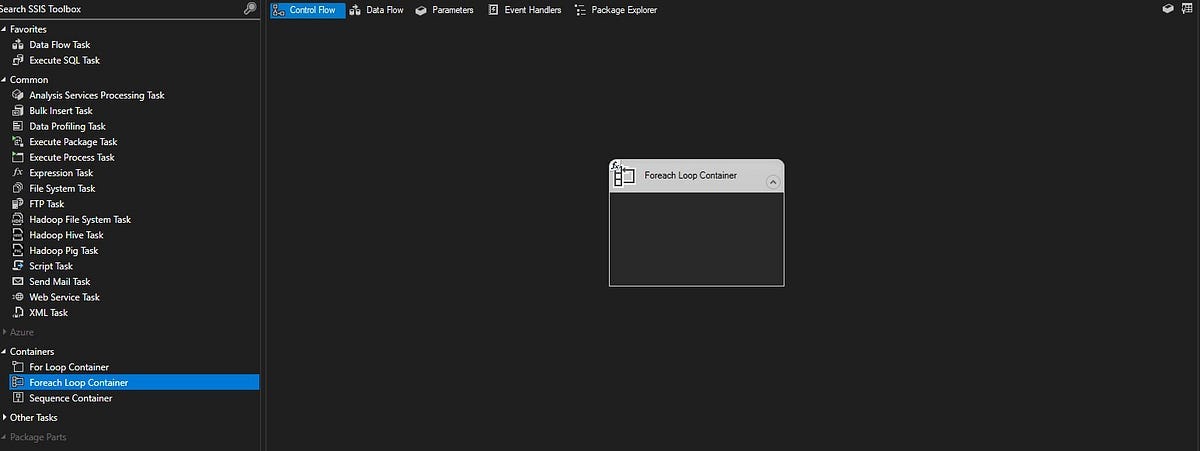Click the Bulk Insert Task icon
This screenshot has height=451, width=1200.
18,111
